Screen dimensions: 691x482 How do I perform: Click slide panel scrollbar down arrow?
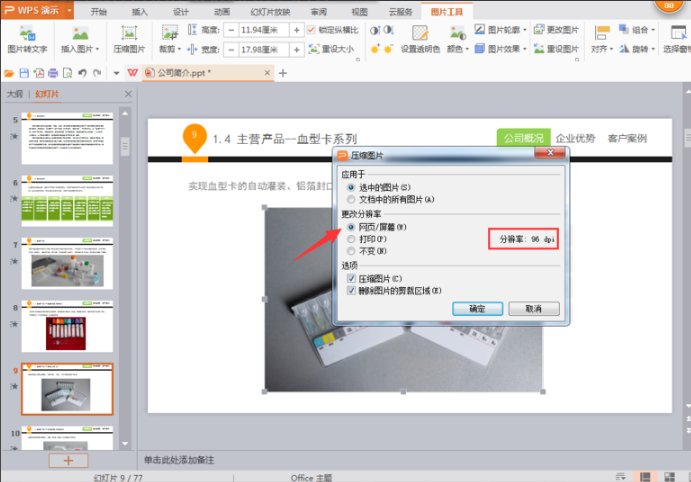(125, 444)
